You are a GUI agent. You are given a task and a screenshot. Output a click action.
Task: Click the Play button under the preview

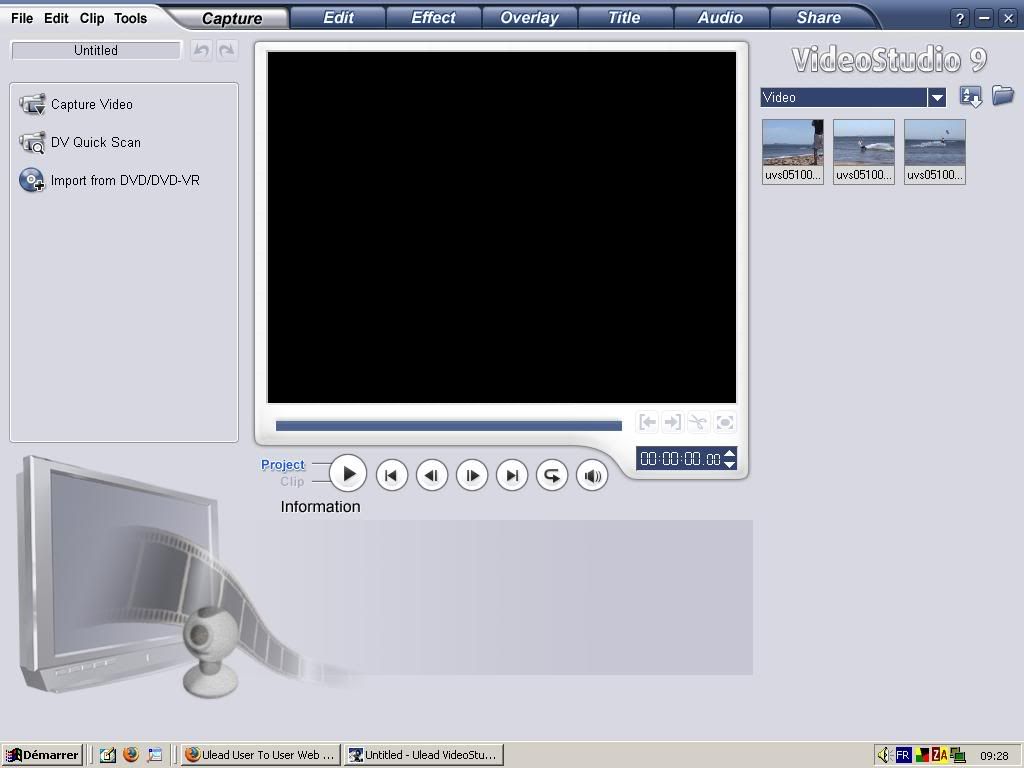(x=348, y=474)
